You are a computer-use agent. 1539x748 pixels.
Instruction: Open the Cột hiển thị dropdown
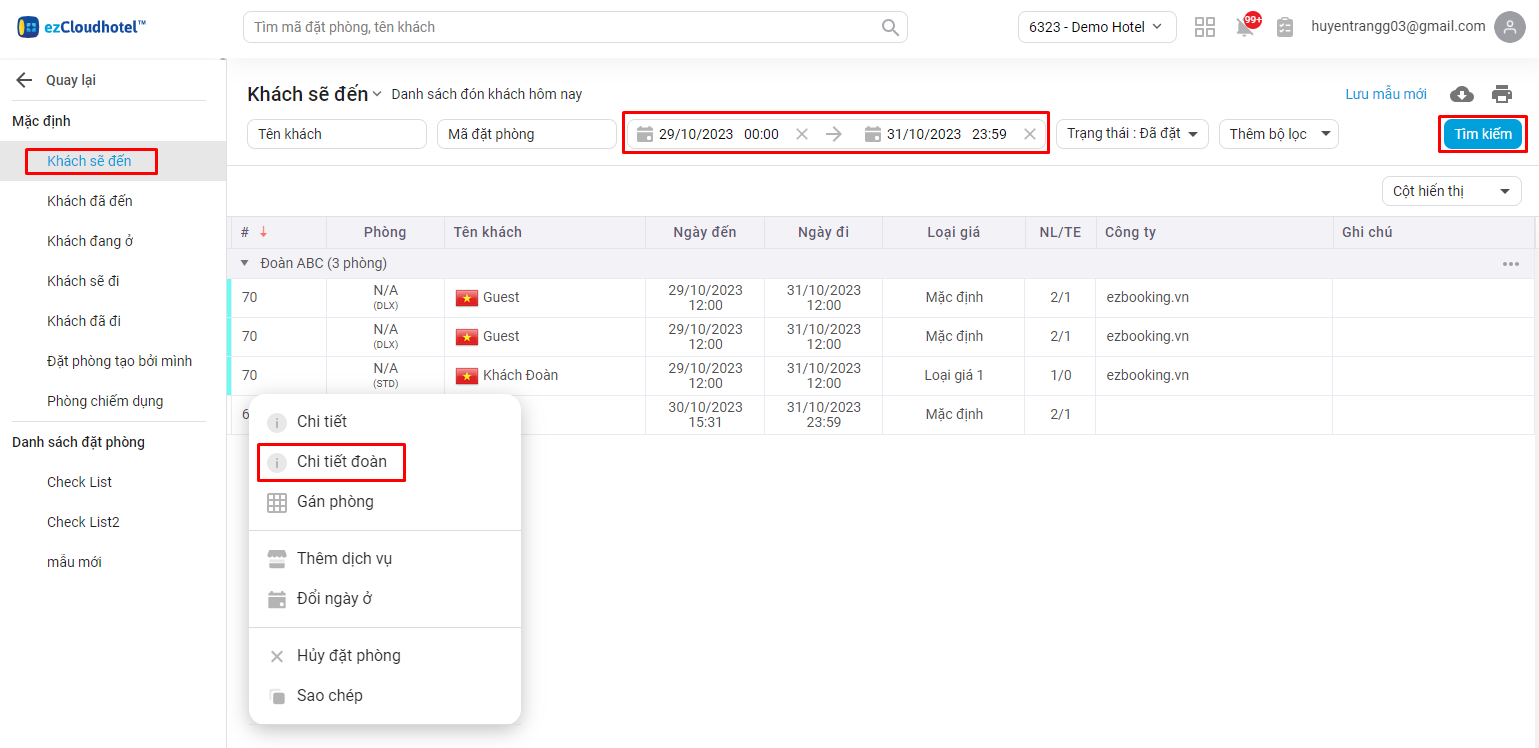pos(1450,191)
